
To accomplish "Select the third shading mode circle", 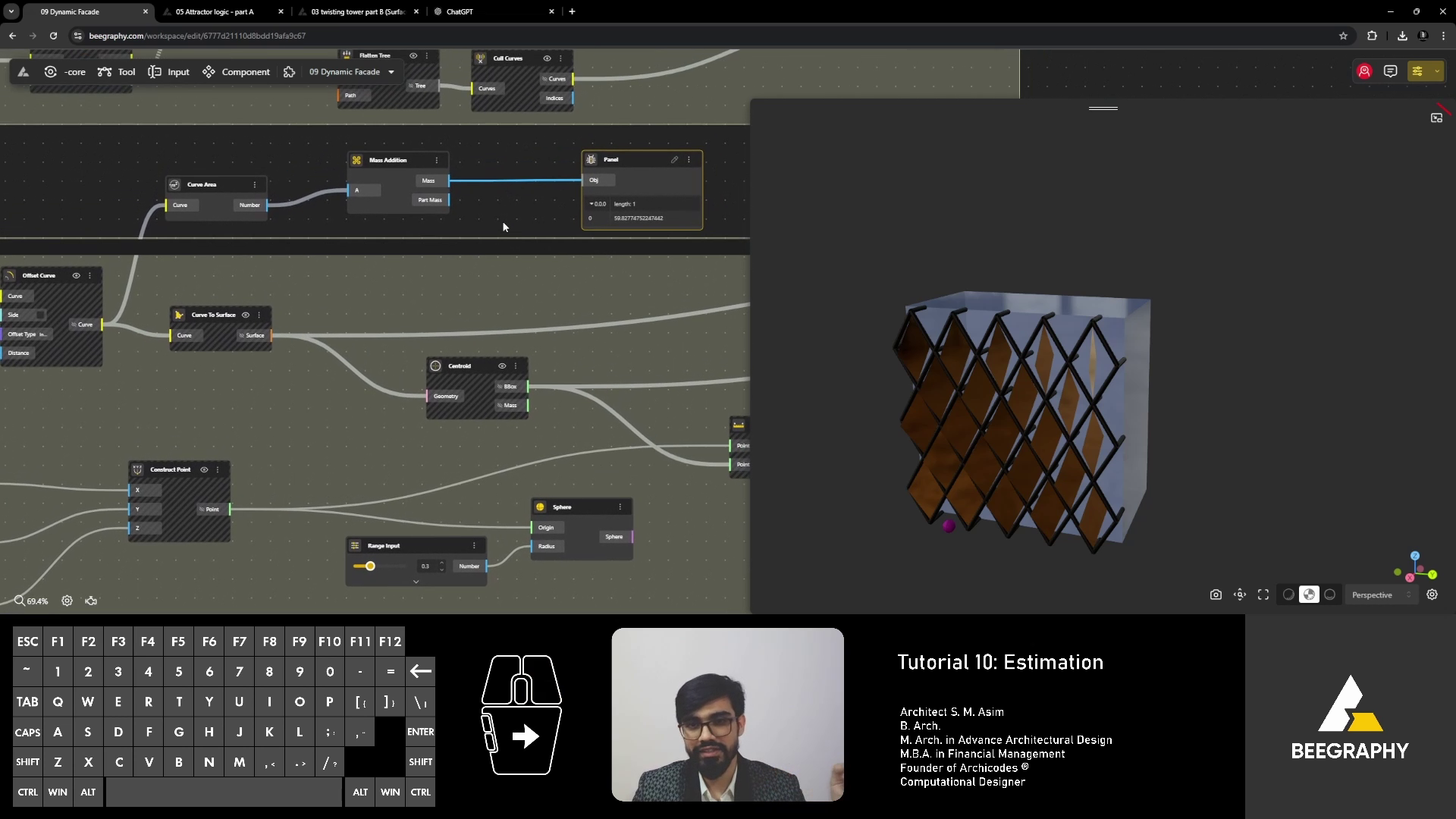I will (x=1329, y=595).
